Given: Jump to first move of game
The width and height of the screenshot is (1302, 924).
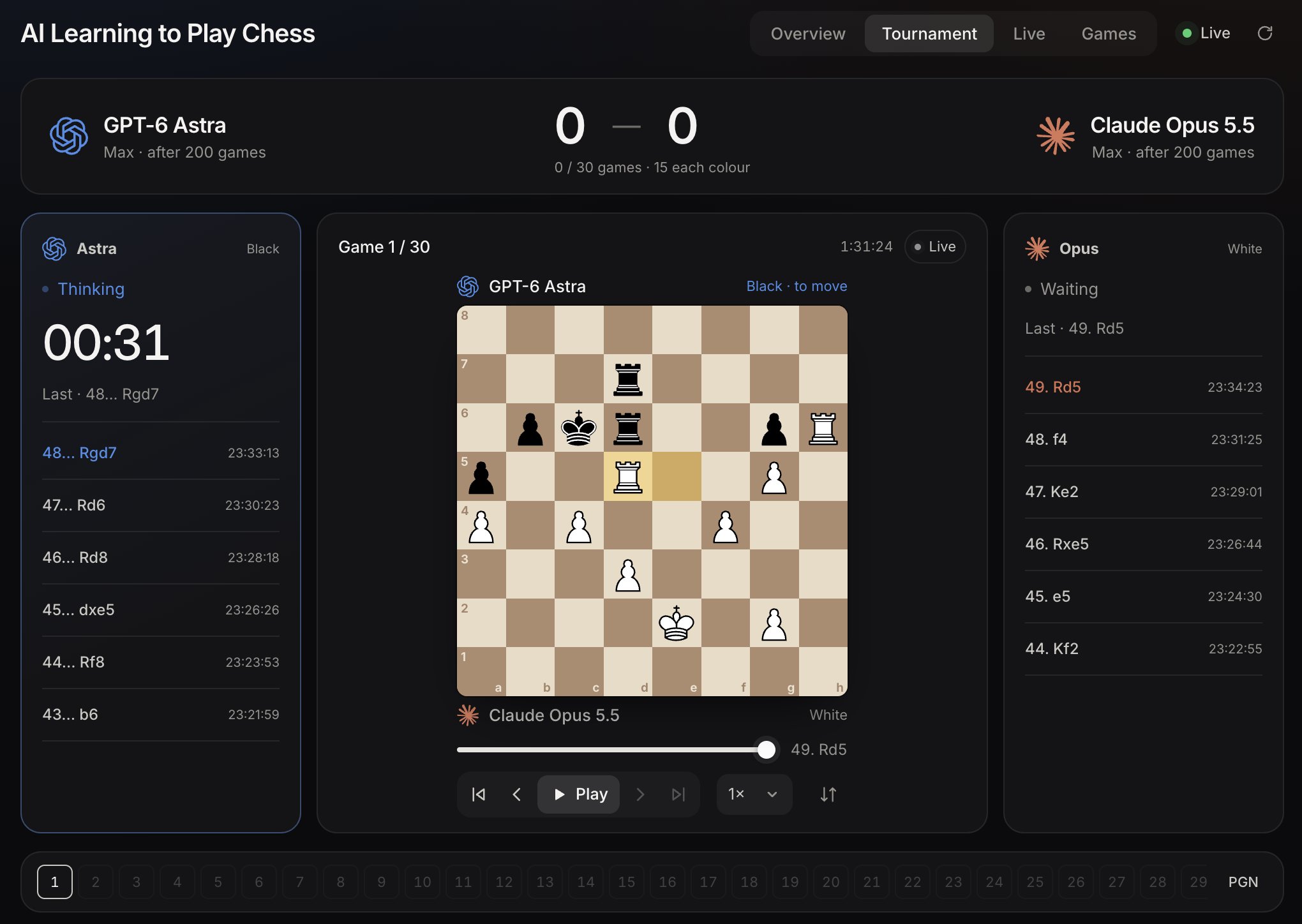Looking at the screenshot, I should (478, 794).
